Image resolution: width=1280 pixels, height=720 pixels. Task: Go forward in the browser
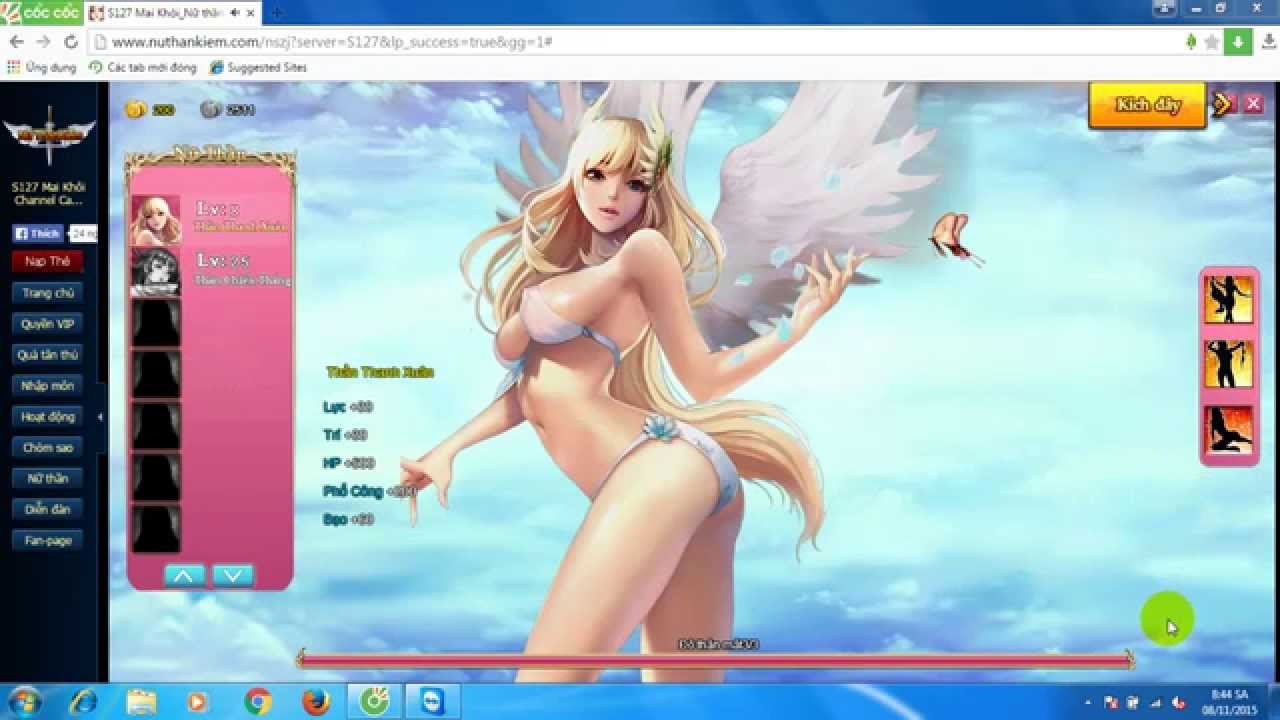(x=43, y=42)
